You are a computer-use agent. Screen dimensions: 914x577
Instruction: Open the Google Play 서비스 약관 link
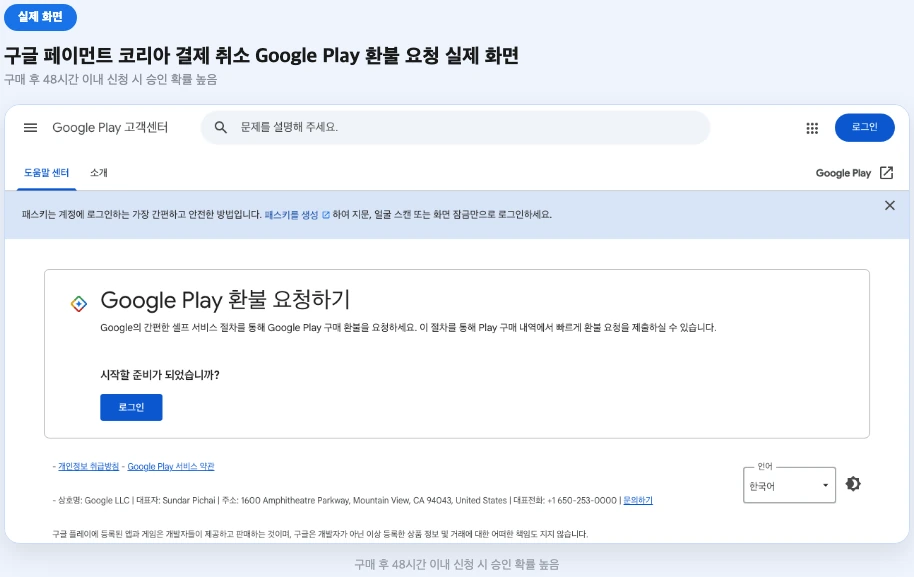point(171,466)
